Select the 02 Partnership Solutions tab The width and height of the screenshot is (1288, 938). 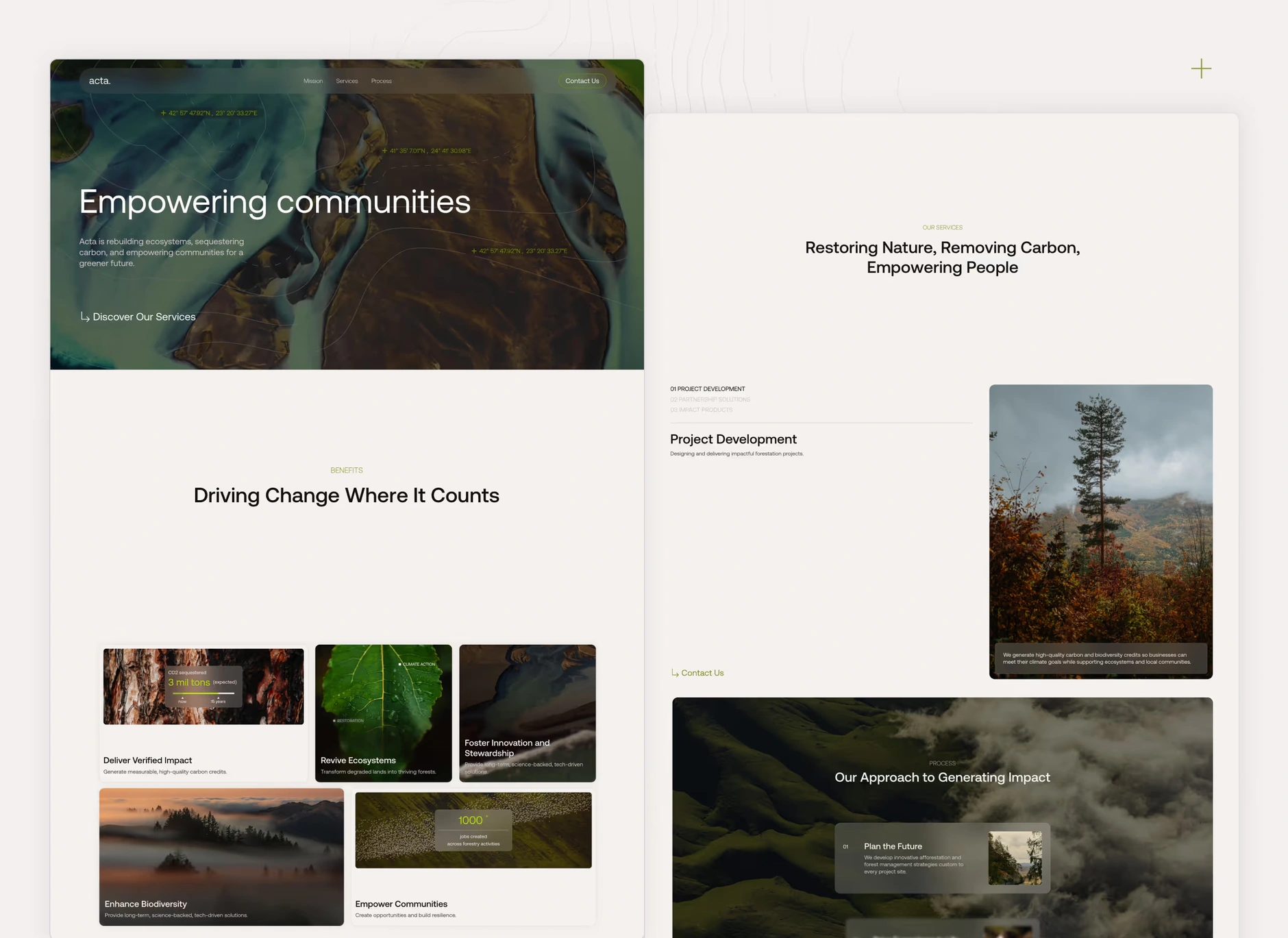click(710, 399)
